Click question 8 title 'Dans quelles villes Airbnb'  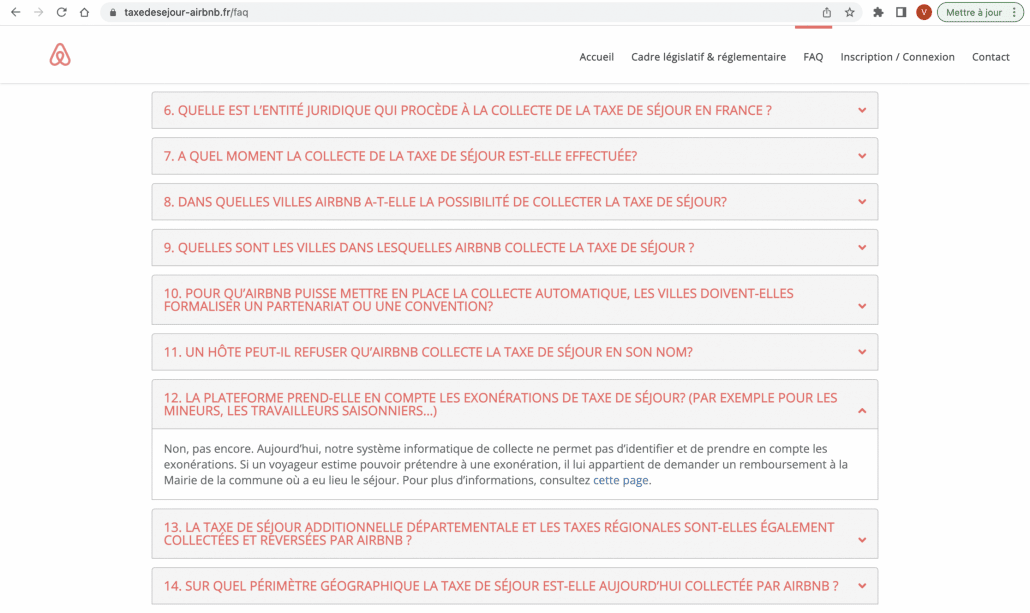(x=445, y=202)
